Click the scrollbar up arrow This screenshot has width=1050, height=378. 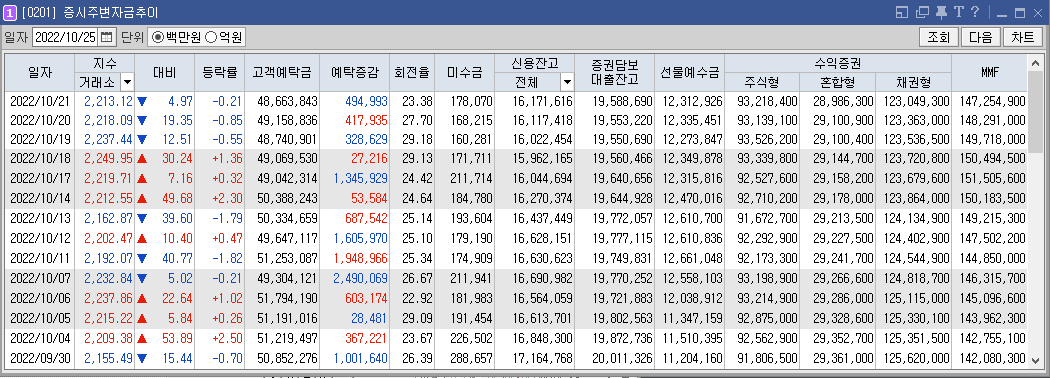pos(1035,63)
